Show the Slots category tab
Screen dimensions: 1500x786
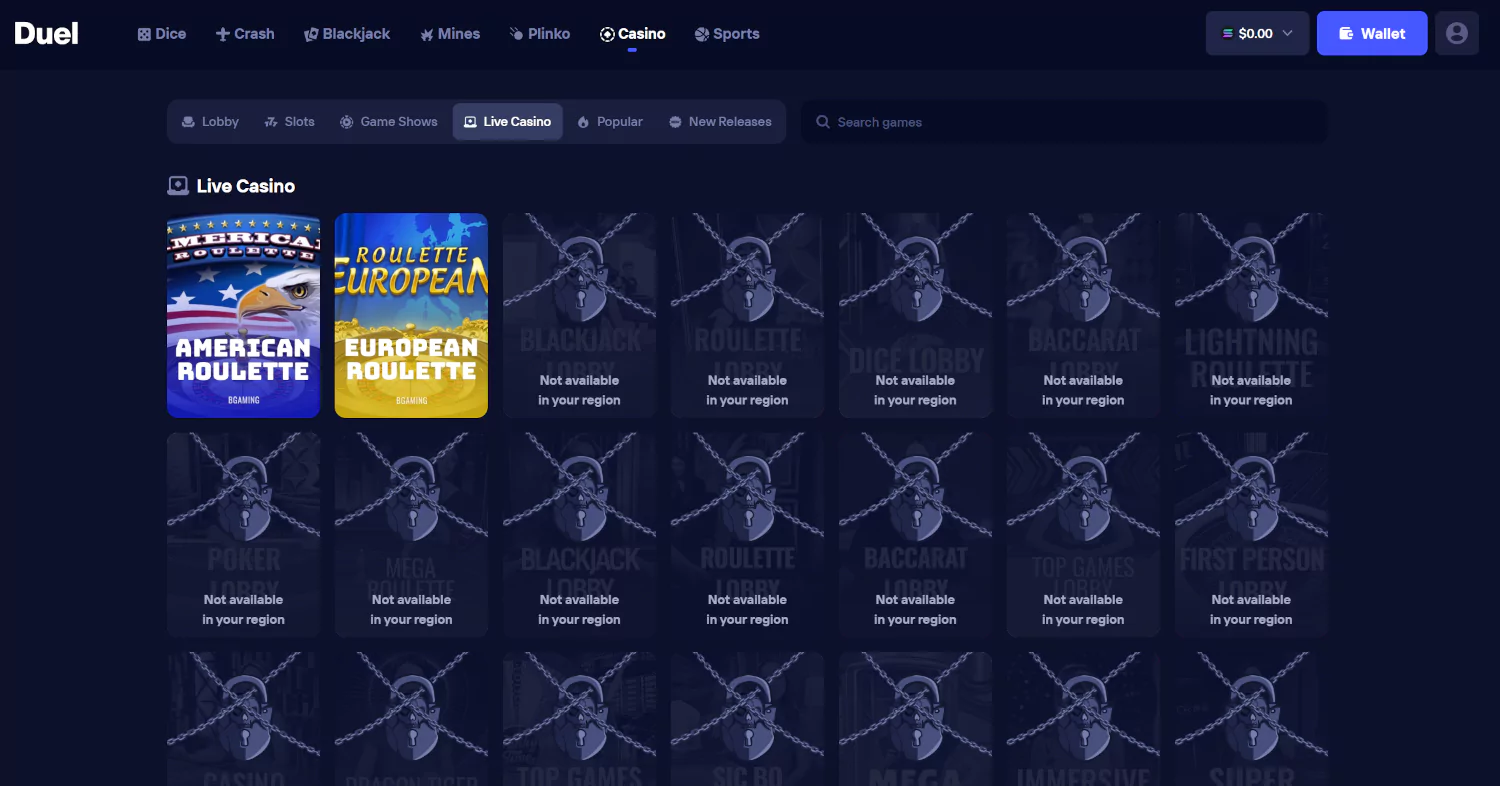tap(289, 122)
